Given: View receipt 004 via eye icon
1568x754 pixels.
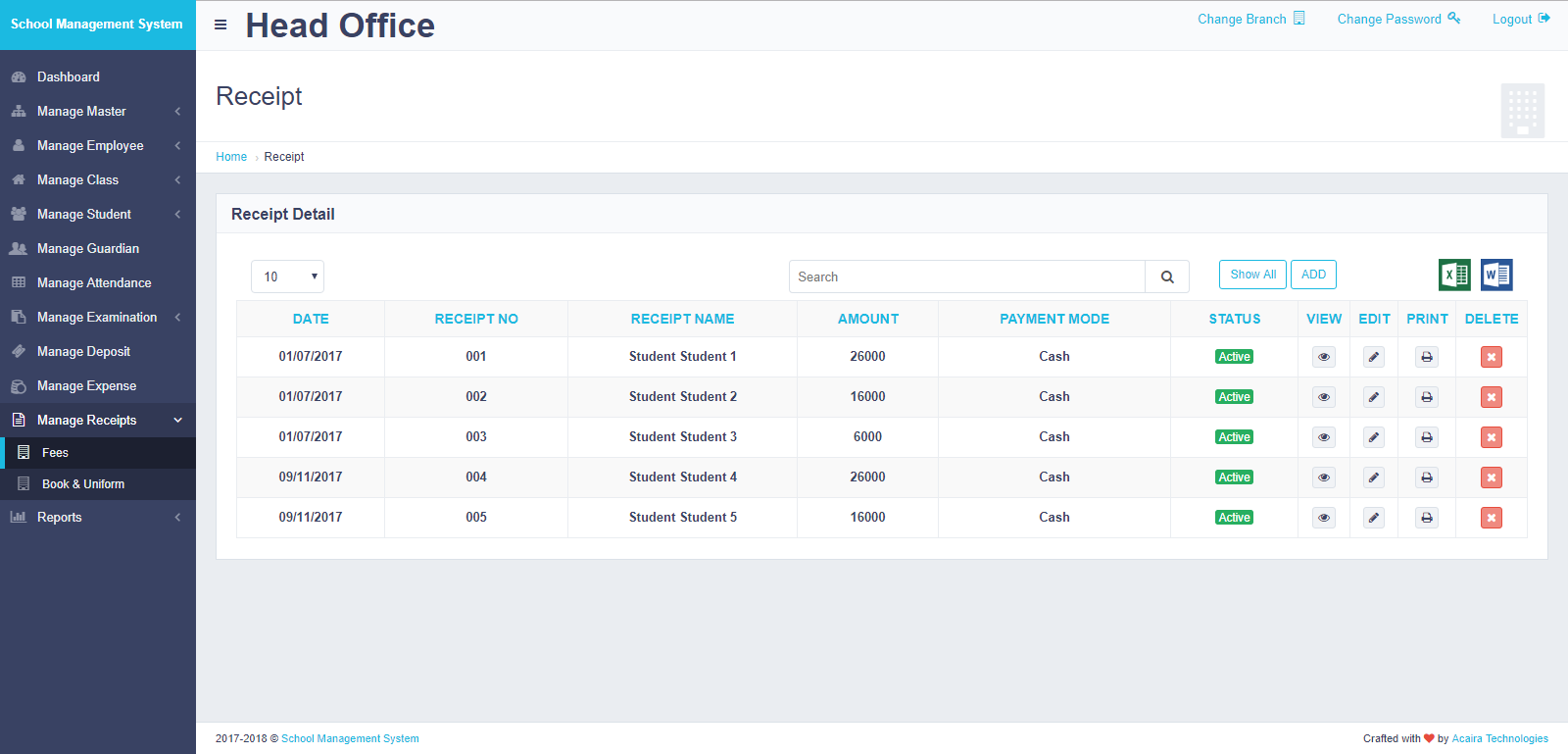Looking at the screenshot, I should click(1324, 478).
